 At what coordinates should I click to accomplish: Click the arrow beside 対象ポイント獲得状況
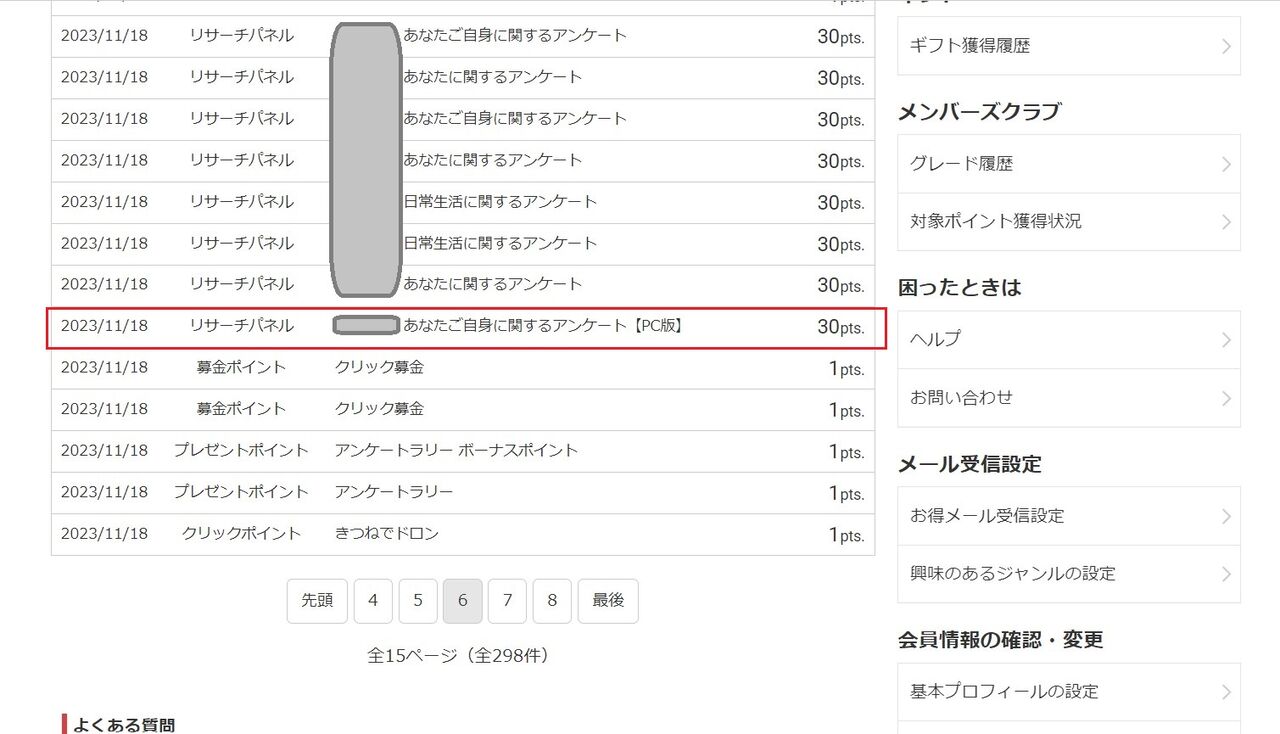click(x=1226, y=222)
